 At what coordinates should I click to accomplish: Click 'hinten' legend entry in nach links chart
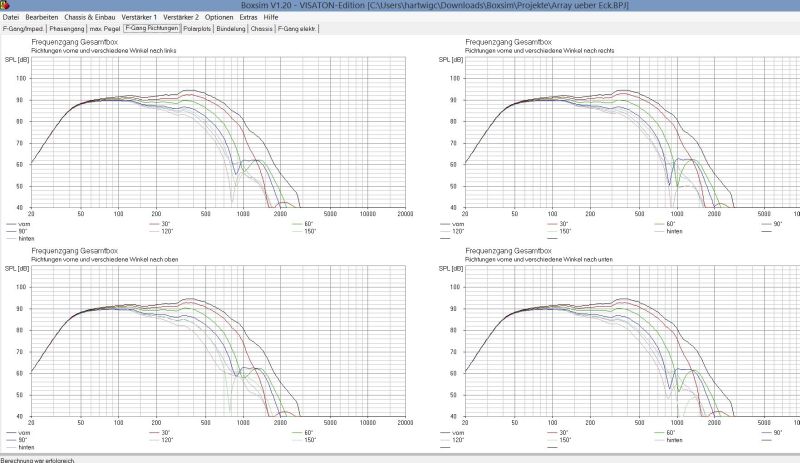pos(20,238)
